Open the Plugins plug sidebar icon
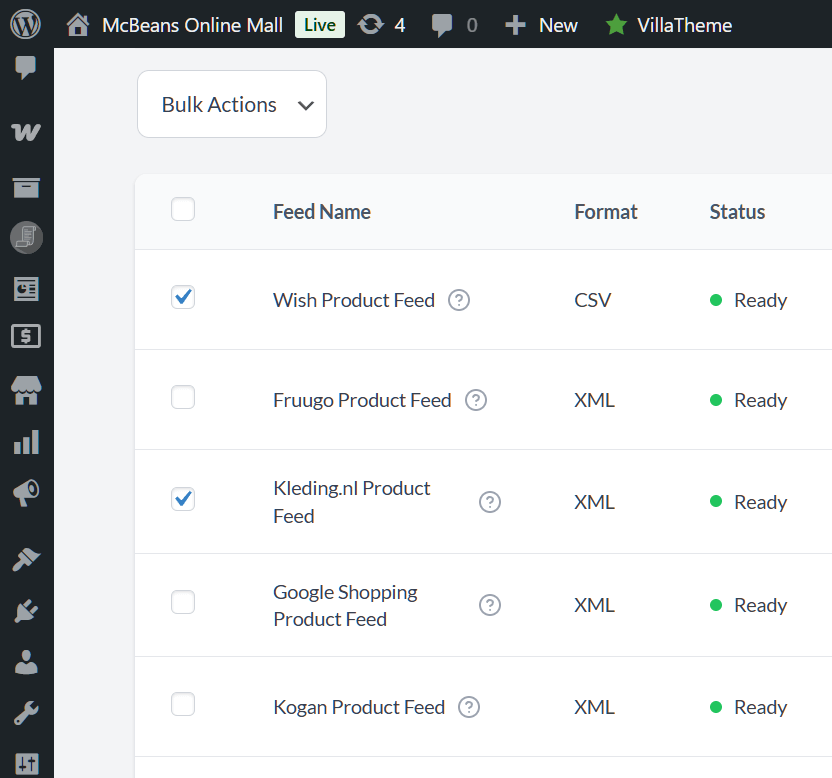This screenshot has height=778, width=832. pyautogui.click(x=26, y=610)
